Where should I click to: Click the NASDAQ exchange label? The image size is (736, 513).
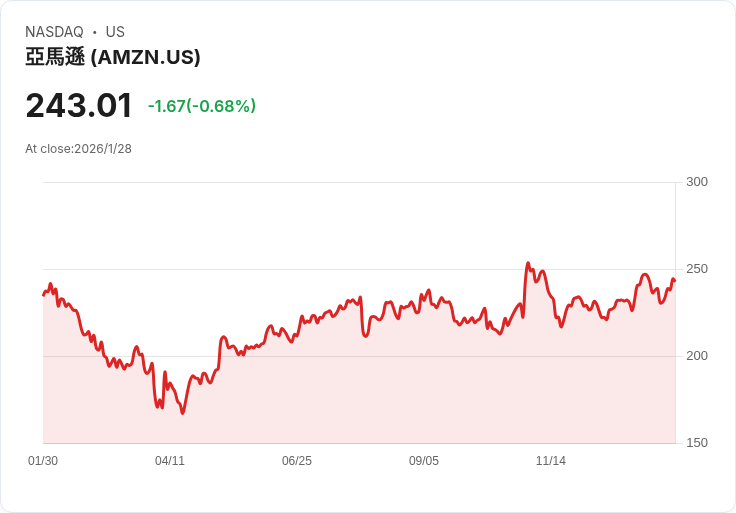[x=54, y=32]
